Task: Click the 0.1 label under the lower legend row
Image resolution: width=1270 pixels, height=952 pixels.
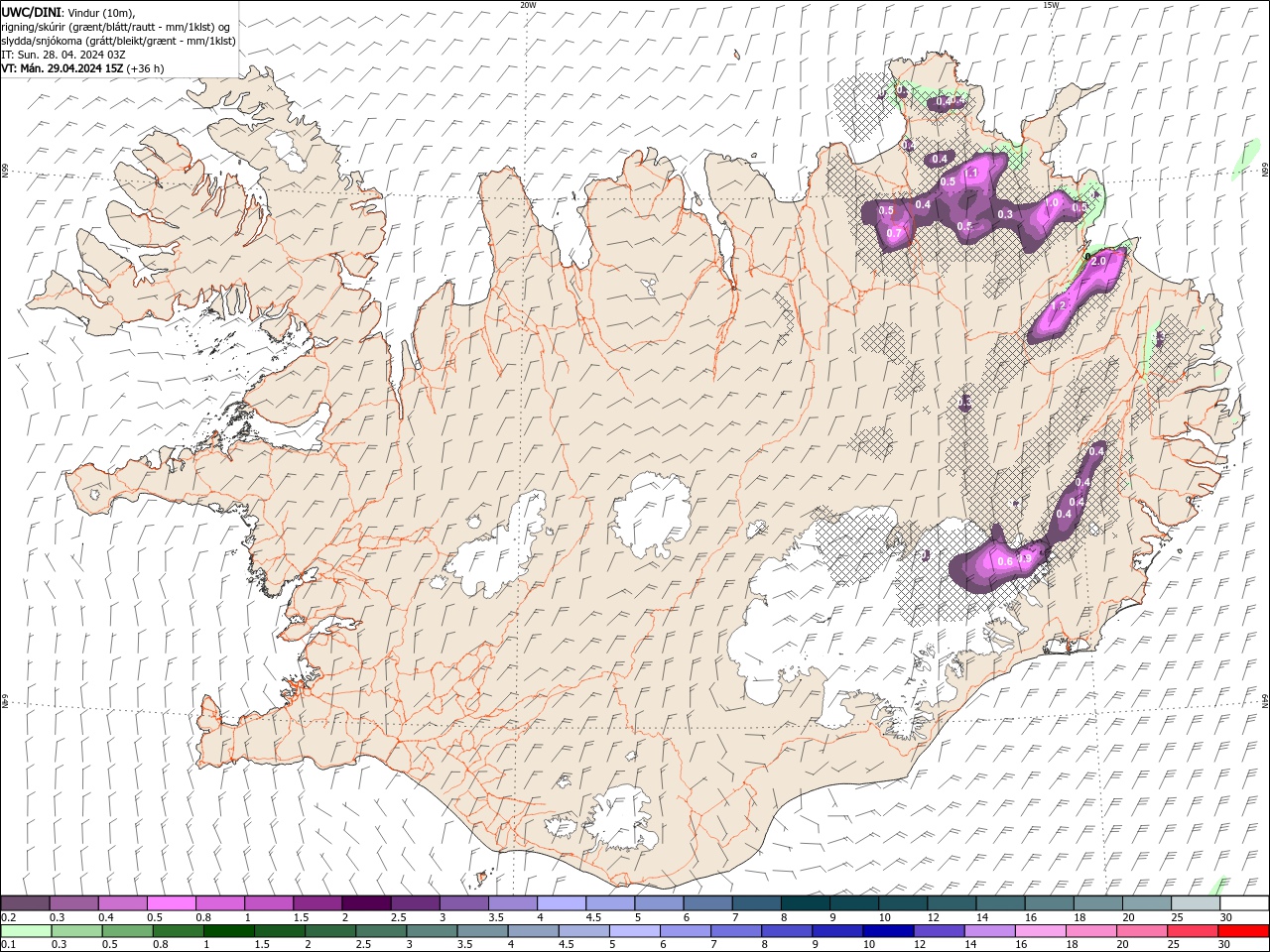Action: [9, 945]
